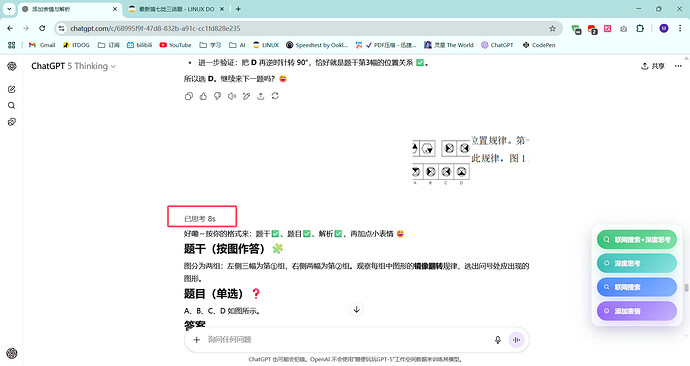Open the LINUX bookmark
Image resolution: width=690 pixels, height=366 pixels.
pyautogui.click(x=266, y=45)
